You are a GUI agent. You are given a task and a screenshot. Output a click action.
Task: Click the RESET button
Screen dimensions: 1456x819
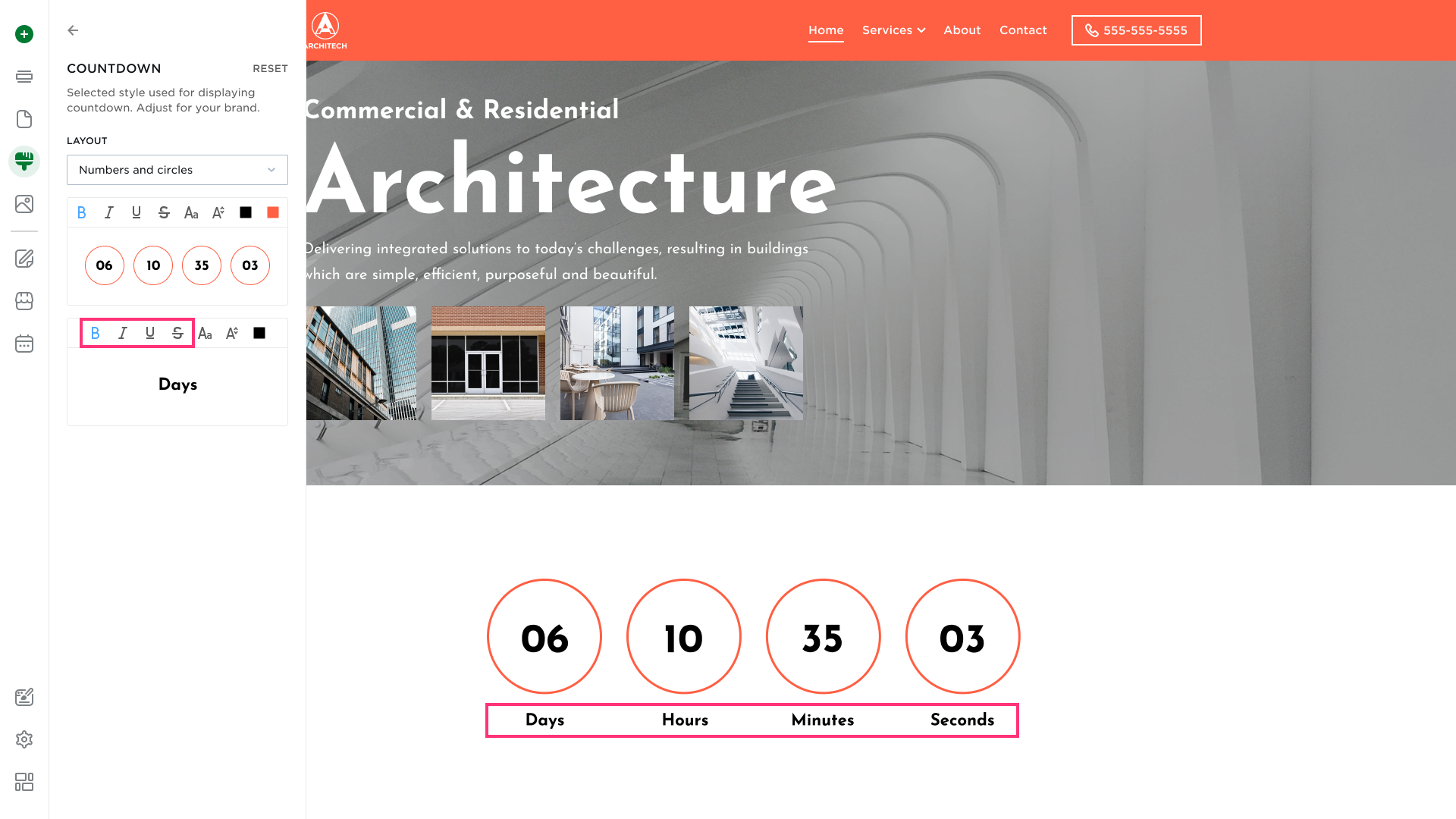(270, 68)
